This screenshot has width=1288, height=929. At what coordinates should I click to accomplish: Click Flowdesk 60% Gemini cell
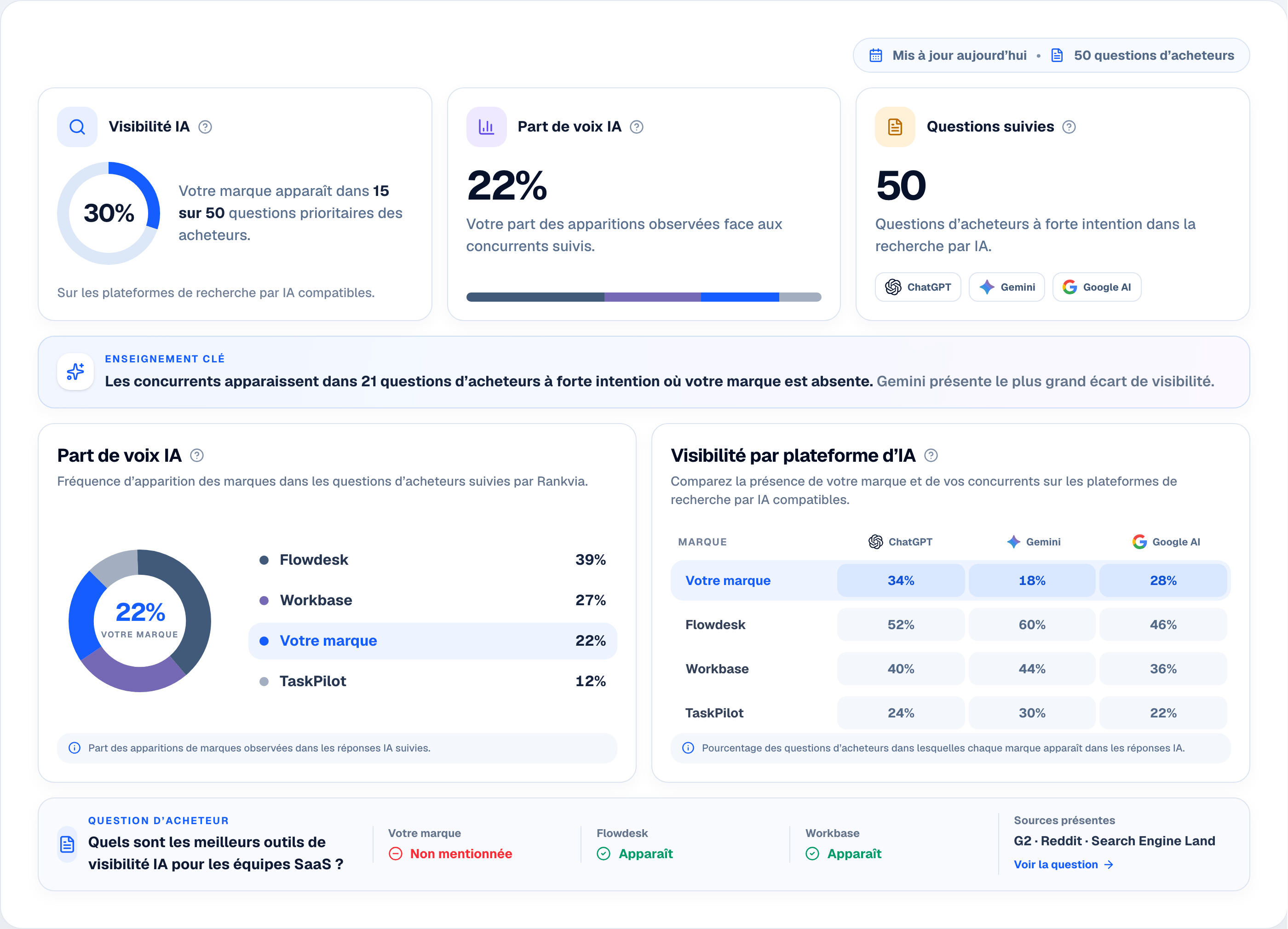pos(1032,625)
